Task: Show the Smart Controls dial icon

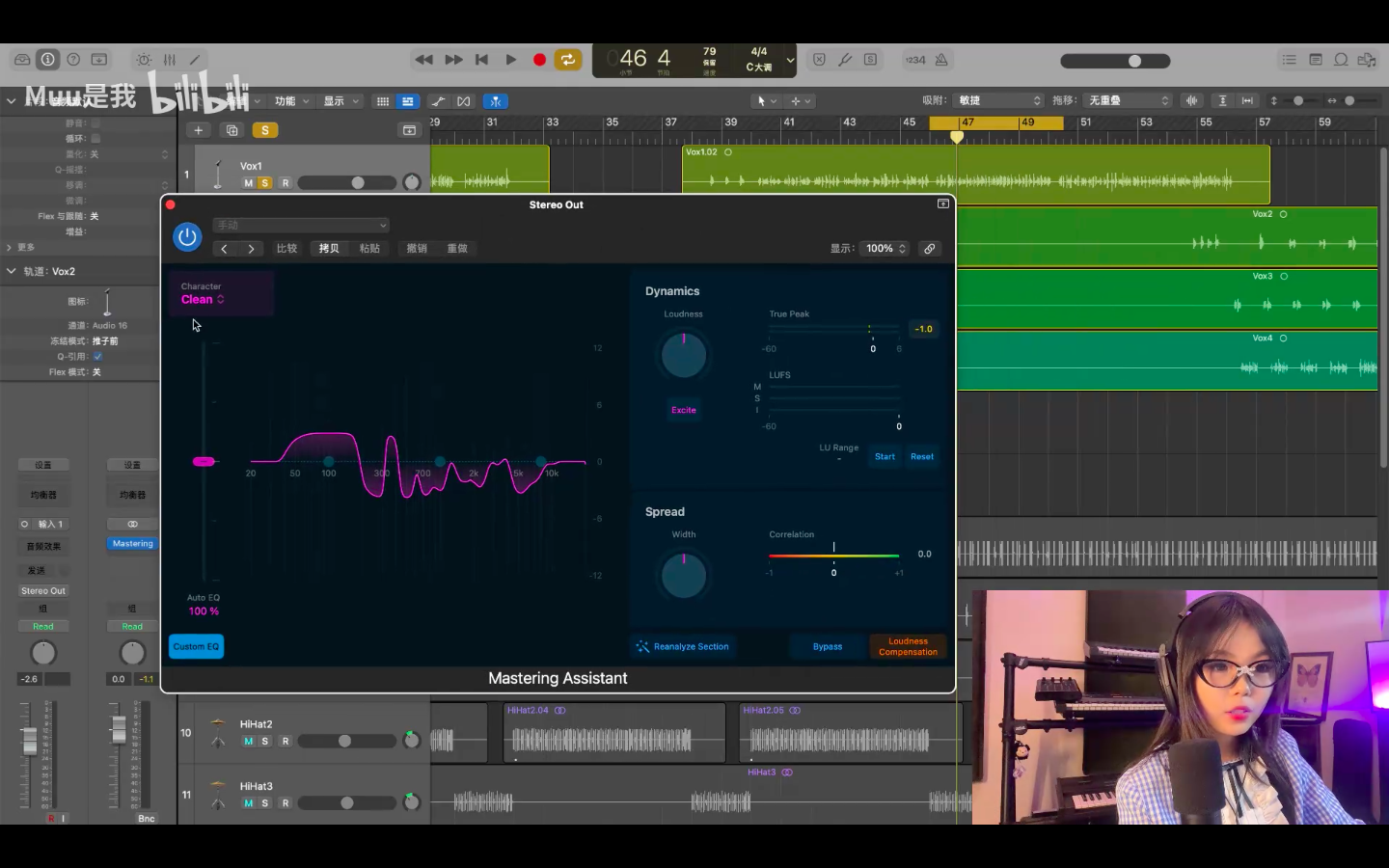Action: (x=144, y=60)
